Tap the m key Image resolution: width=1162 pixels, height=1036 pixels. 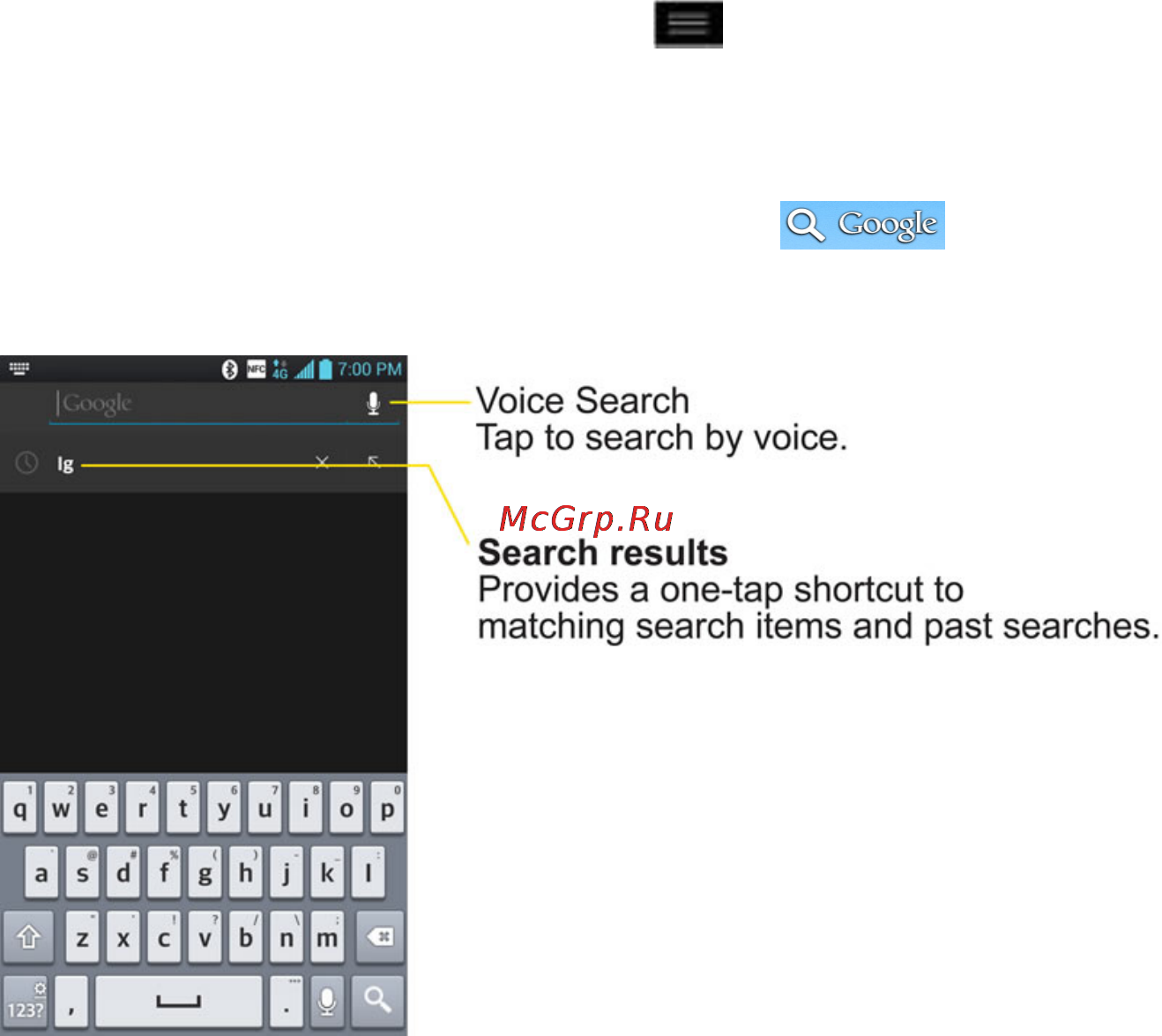click(x=327, y=937)
